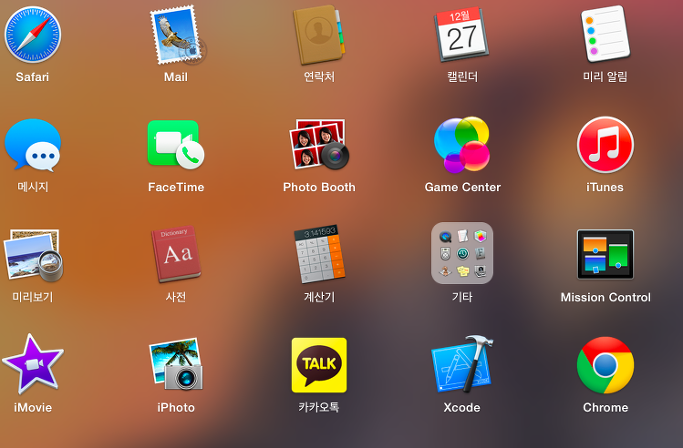
Task: Open the iMovie star icon
Action: tap(33, 364)
